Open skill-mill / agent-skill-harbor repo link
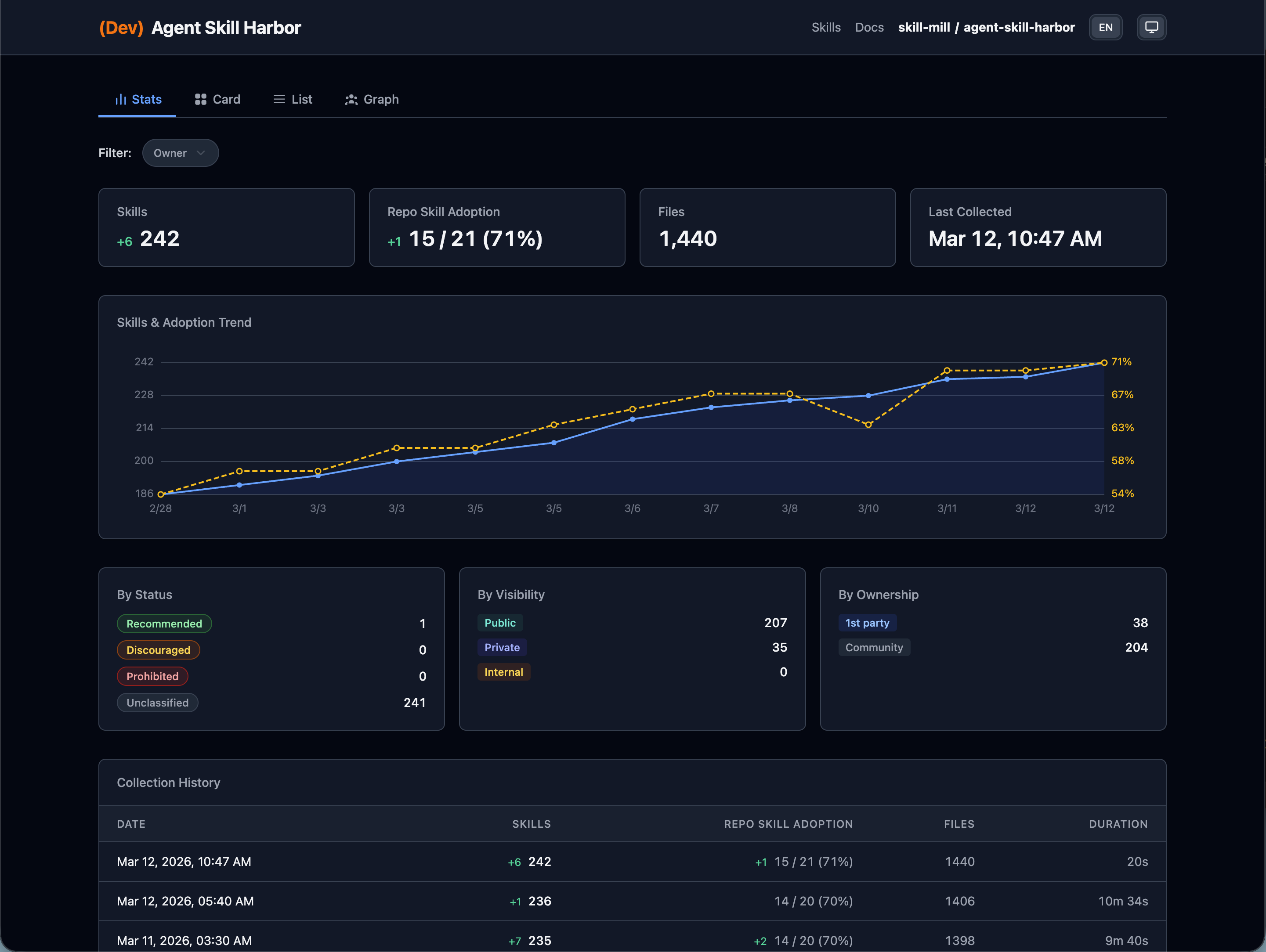The image size is (1266, 952). coord(986,28)
